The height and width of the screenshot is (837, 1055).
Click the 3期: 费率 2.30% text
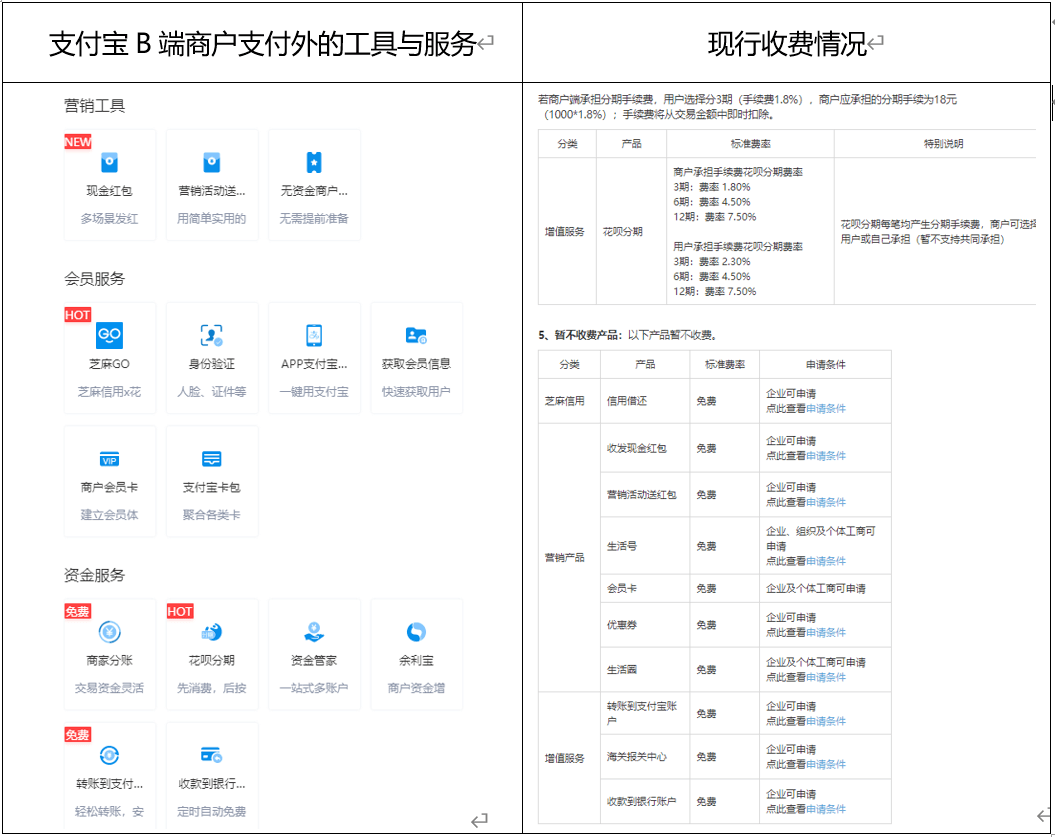click(712, 262)
